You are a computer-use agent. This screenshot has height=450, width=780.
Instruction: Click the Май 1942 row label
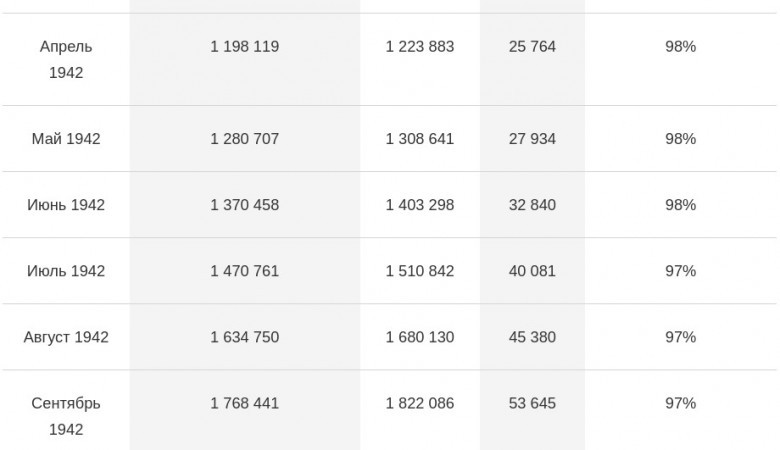tap(66, 139)
